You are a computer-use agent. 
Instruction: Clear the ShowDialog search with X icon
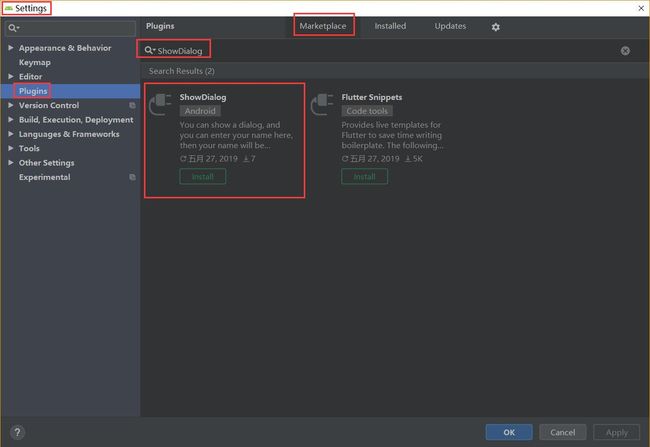[x=625, y=51]
